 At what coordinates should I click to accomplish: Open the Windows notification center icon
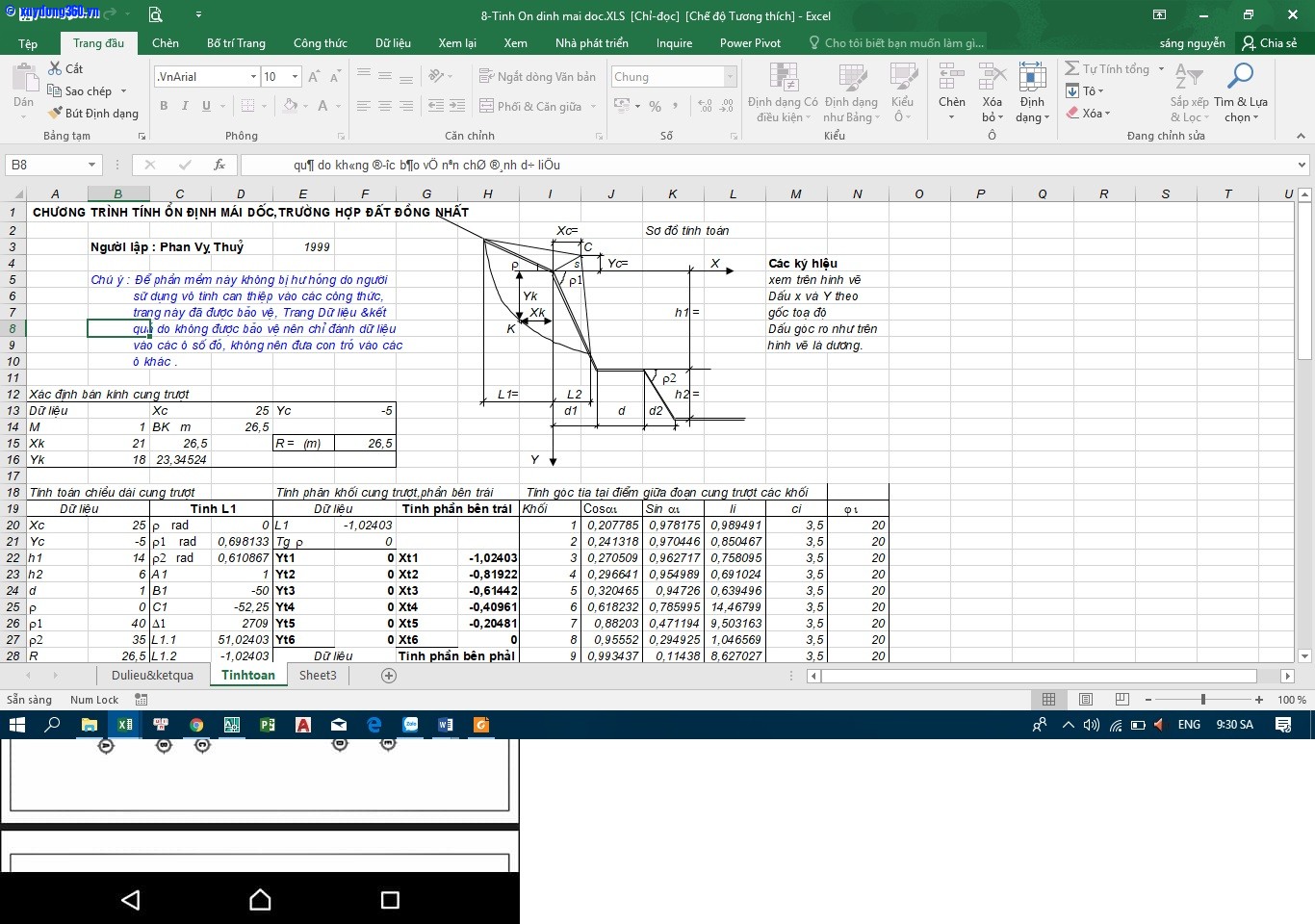(1282, 725)
